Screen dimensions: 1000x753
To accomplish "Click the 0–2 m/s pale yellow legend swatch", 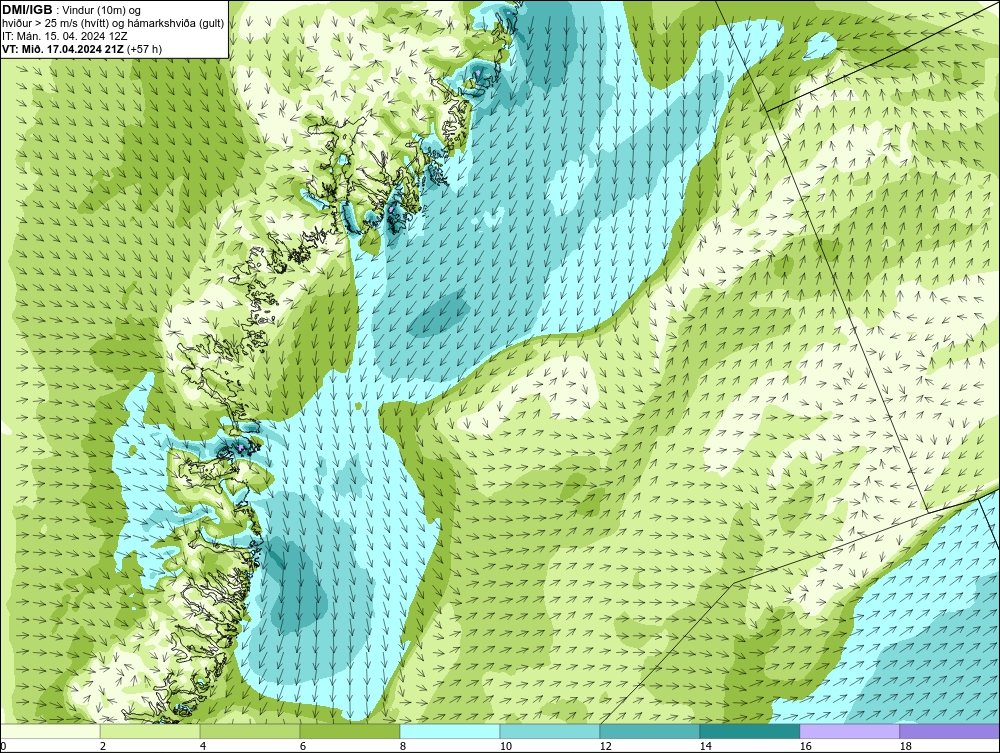I will point(50,731).
